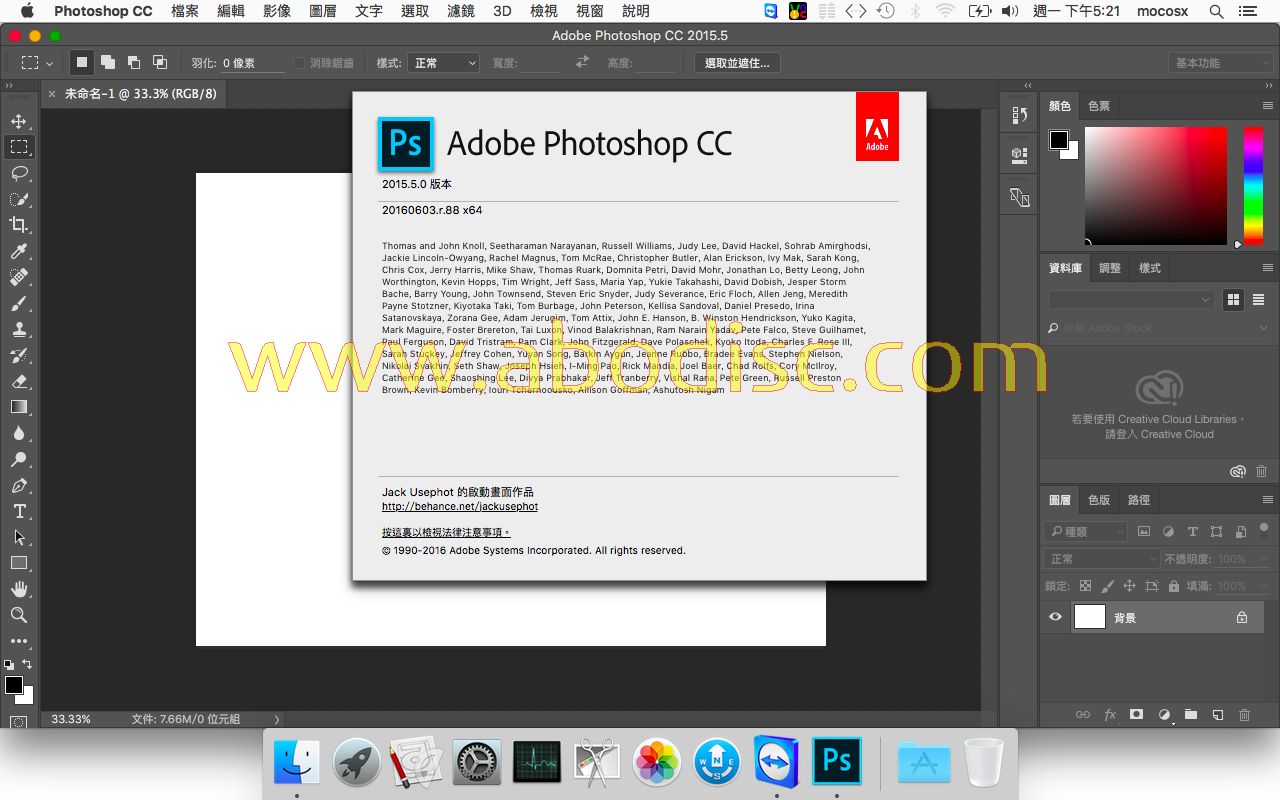Add layer style with fx icon

click(x=1109, y=715)
